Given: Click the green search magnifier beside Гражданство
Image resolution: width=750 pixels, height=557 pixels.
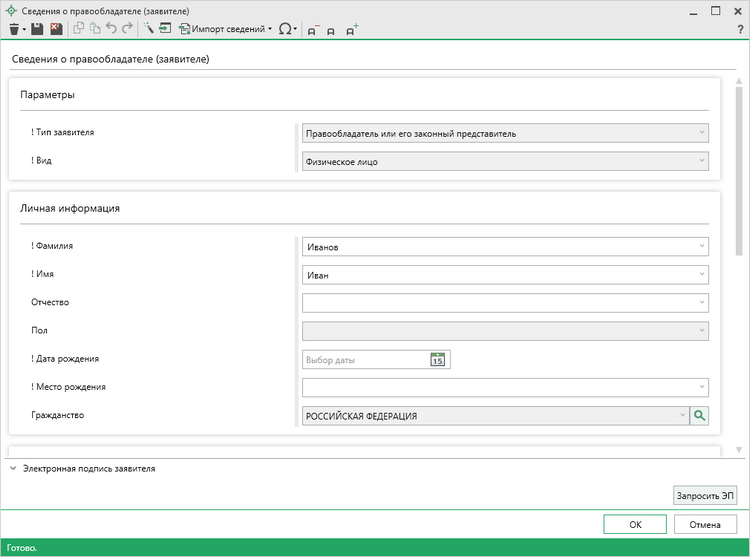Looking at the screenshot, I should point(699,416).
